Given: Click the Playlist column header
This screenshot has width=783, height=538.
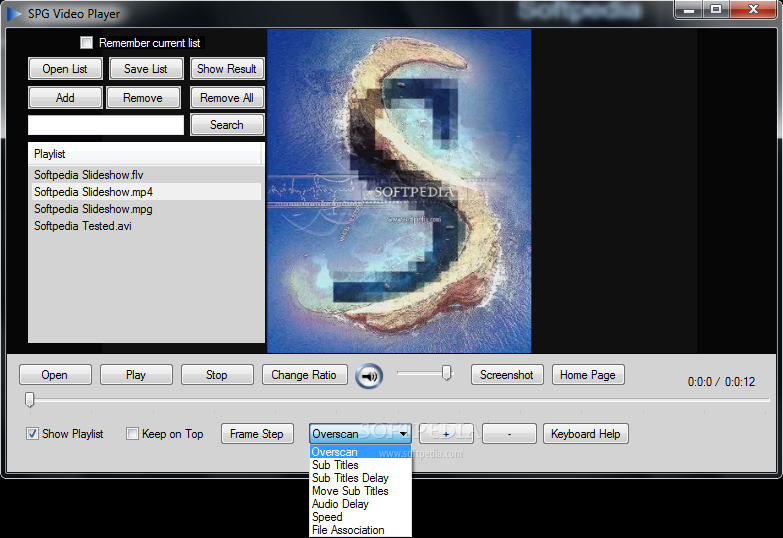Looking at the screenshot, I should coord(145,154).
